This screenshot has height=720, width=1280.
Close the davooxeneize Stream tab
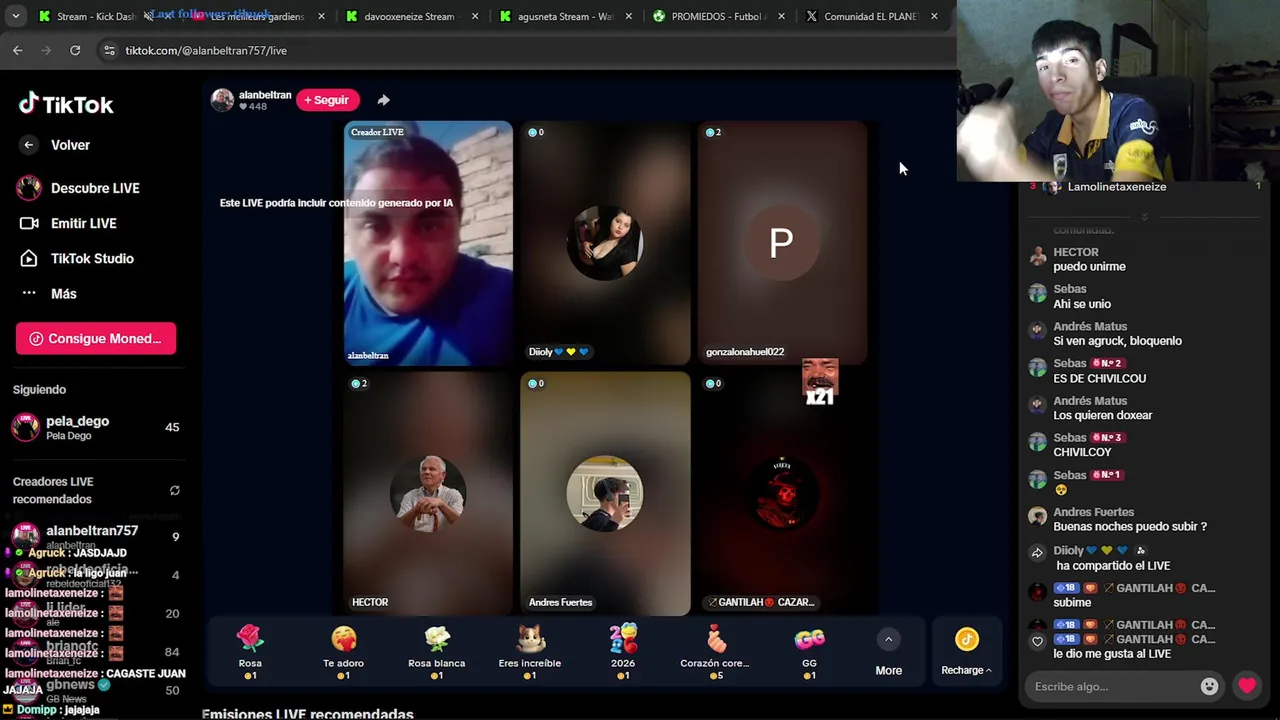pyautogui.click(x=474, y=16)
